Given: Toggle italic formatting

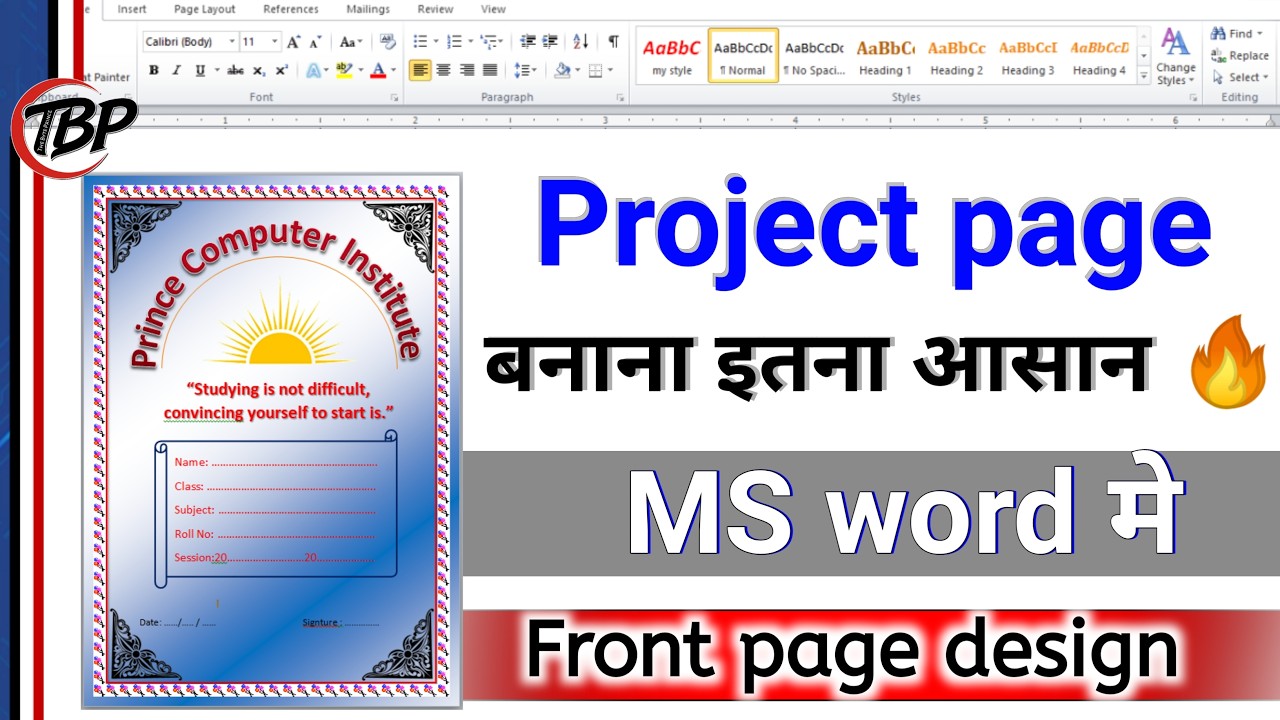Looking at the screenshot, I should pyautogui.click(x=176, y=70).
